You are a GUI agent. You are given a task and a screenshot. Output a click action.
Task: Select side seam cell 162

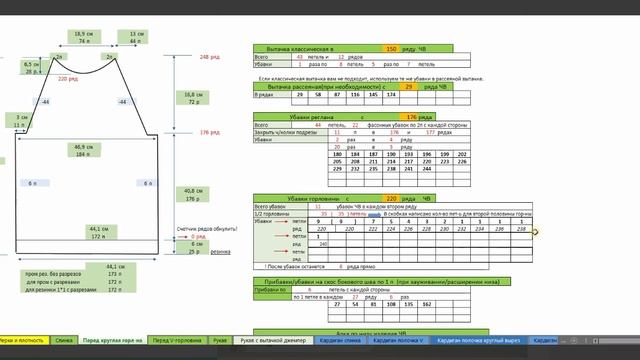(x=427, y=304)
